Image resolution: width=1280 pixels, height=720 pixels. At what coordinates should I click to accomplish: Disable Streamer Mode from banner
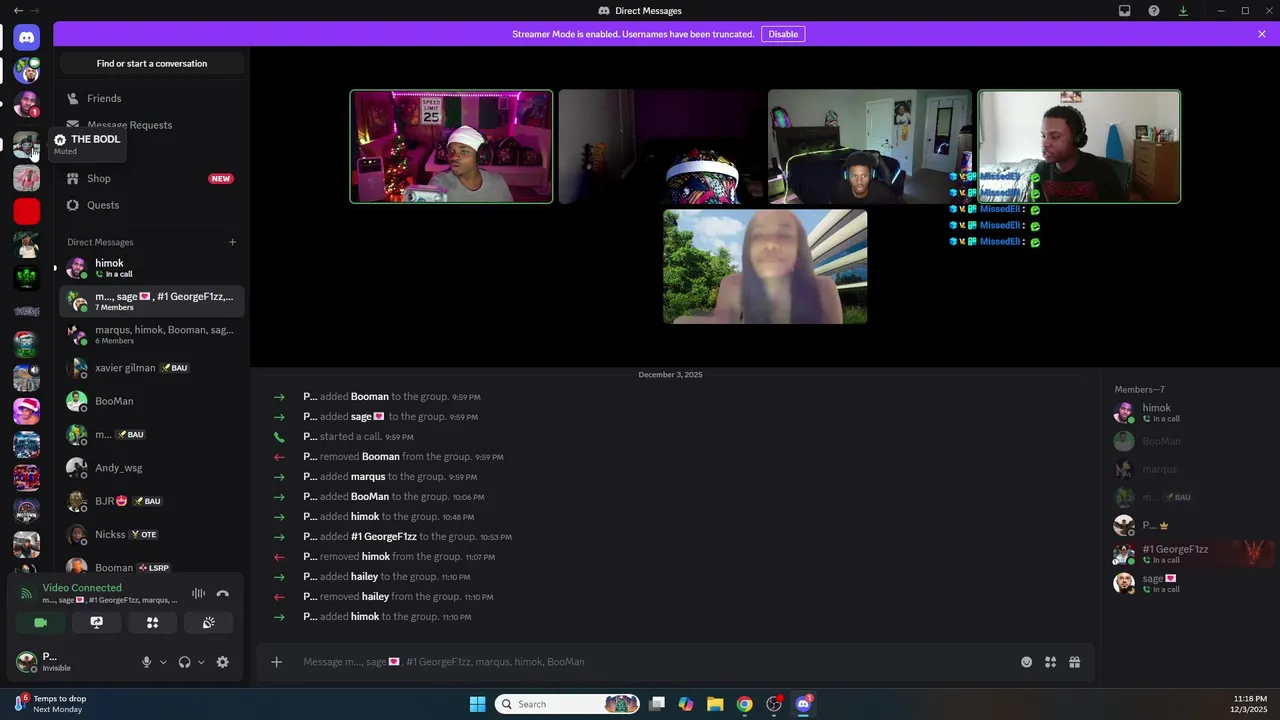coord(783,34)
